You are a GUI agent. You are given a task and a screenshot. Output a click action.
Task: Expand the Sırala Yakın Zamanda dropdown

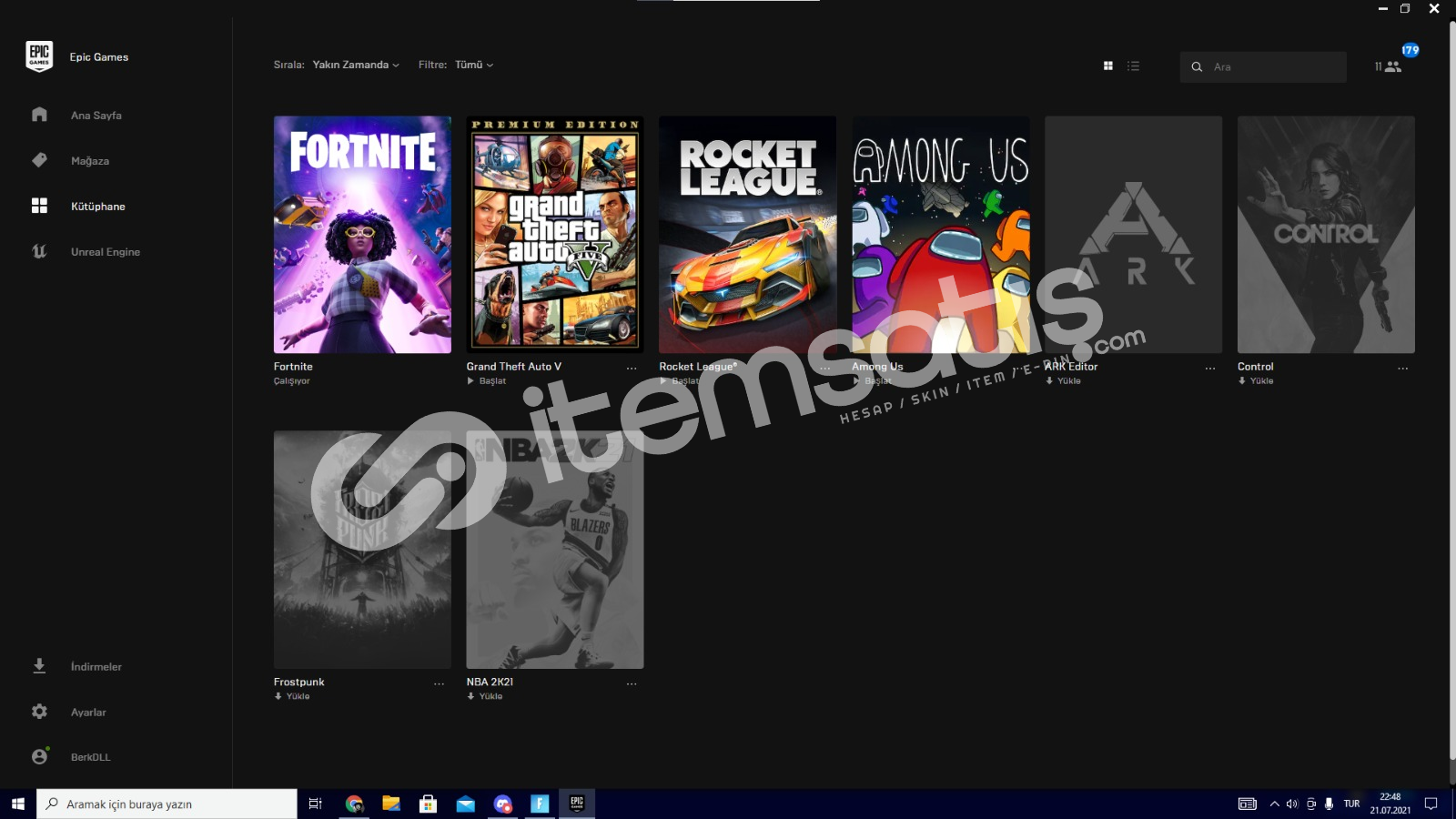356,65
